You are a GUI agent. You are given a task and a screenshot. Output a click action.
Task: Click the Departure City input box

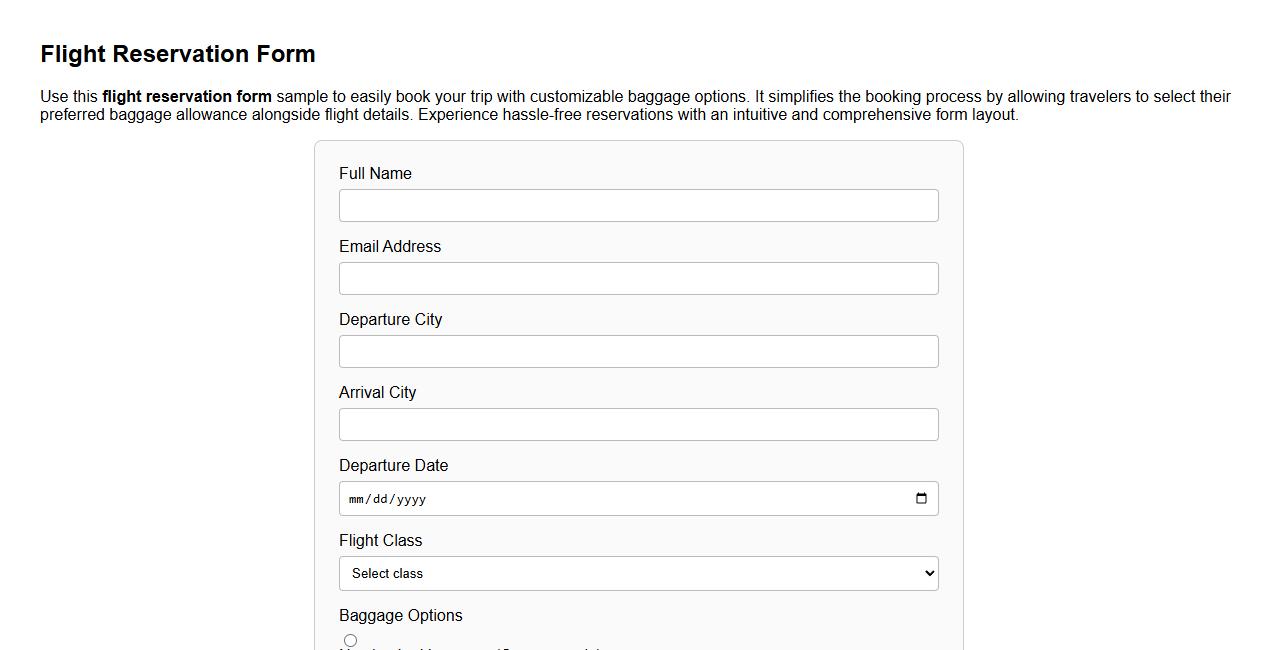tap(639, 351)
